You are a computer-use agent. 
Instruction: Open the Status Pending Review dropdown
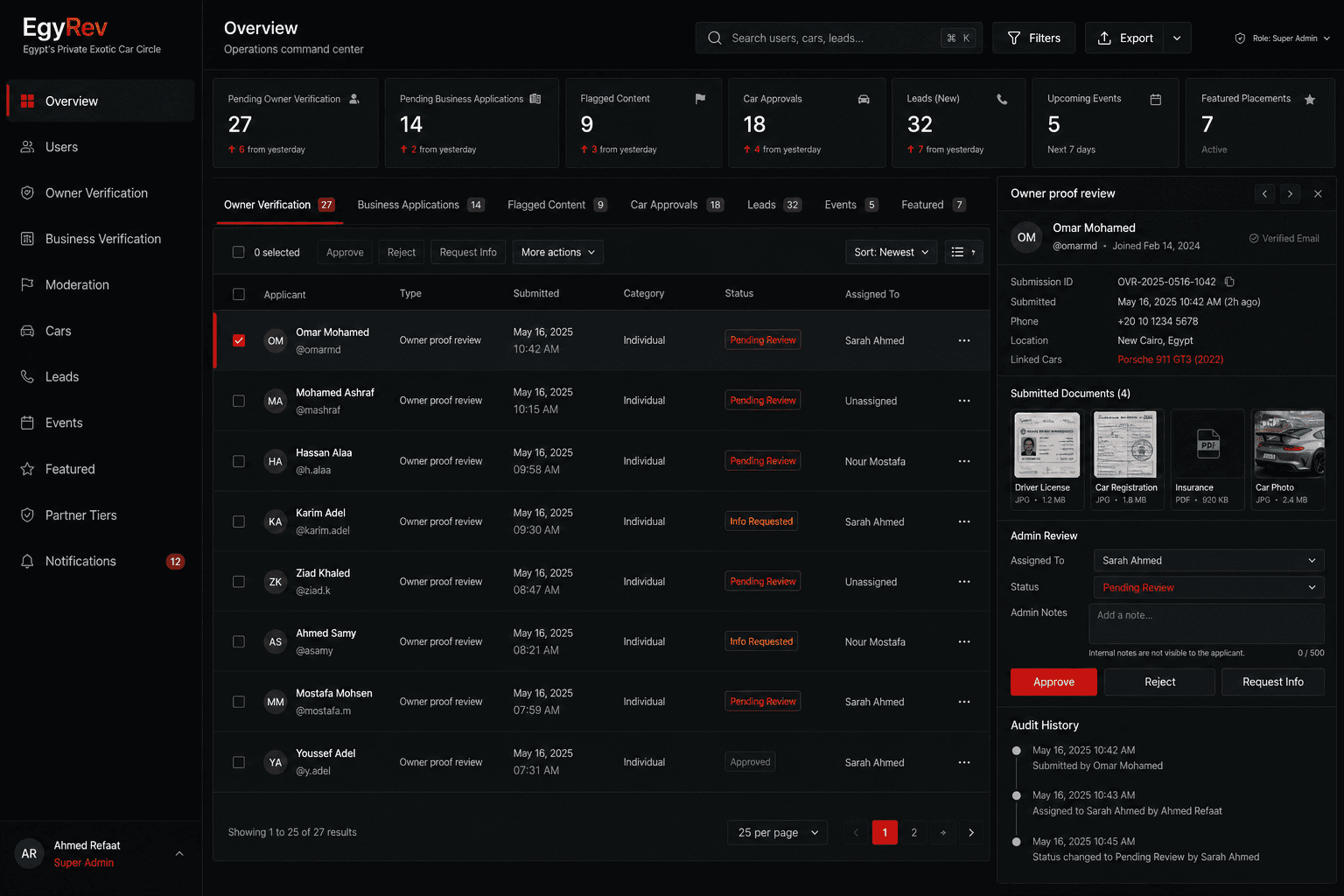pyautogui.click(x=1208, y=587)
